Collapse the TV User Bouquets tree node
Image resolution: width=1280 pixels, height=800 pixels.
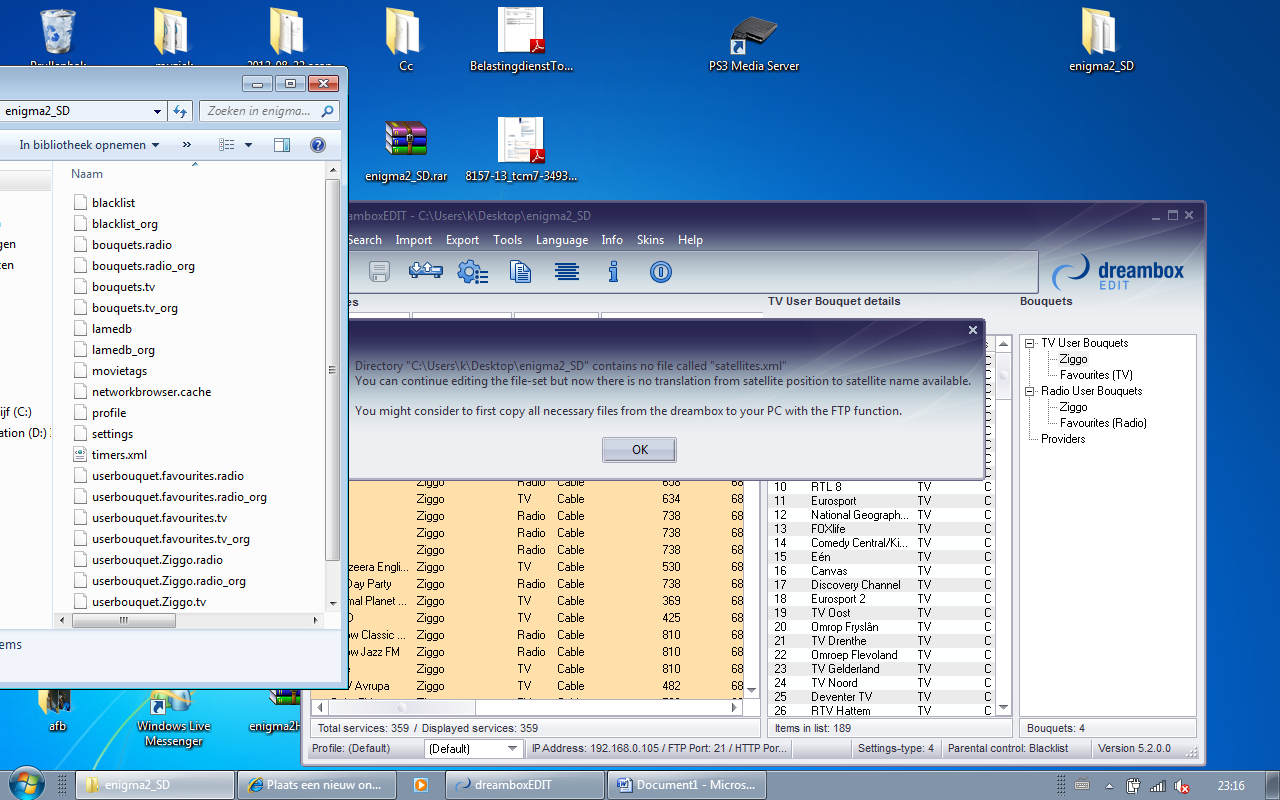pos(1030,343)
